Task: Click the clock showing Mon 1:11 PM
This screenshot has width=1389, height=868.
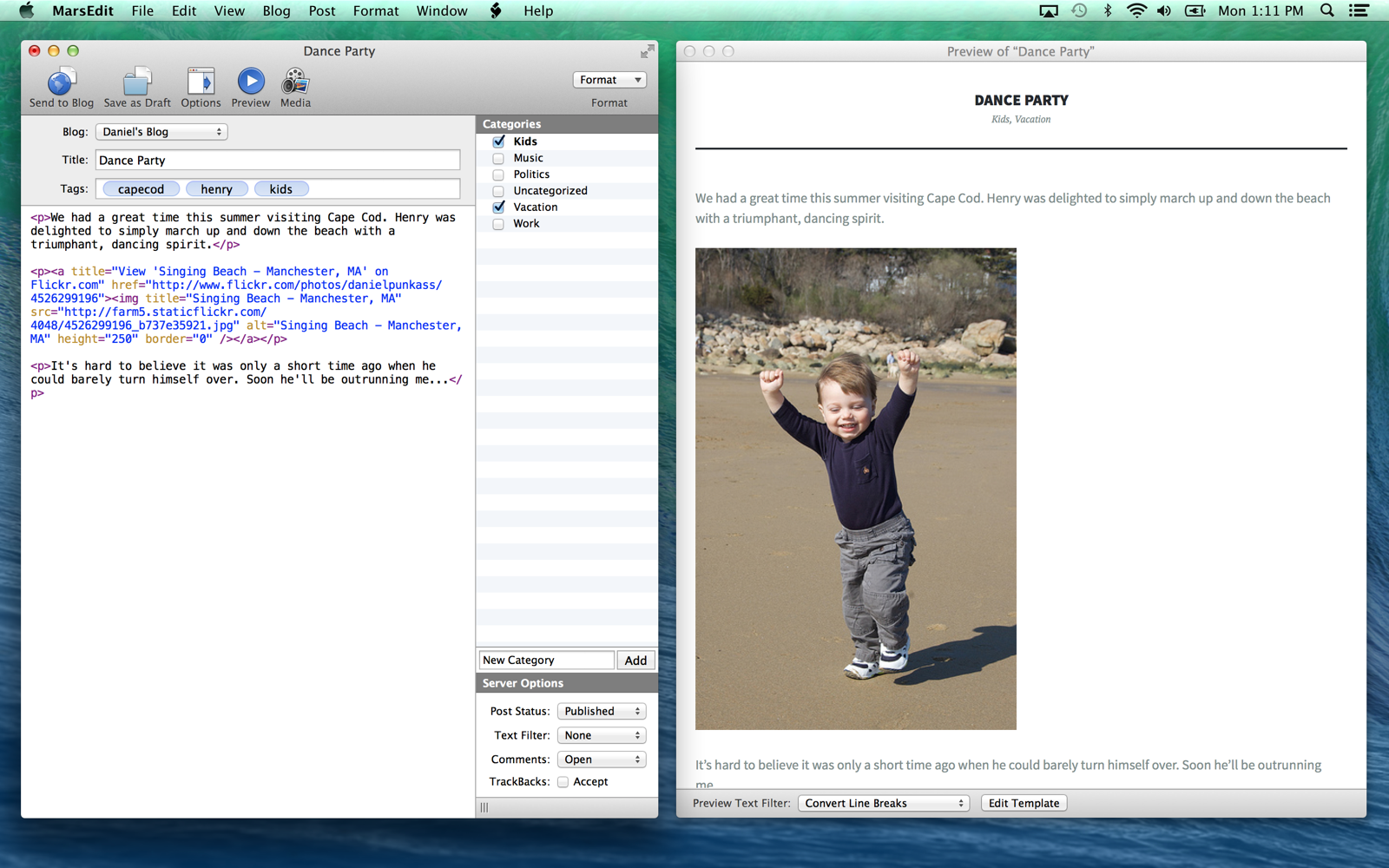Action: pyautogui.click(x=1261, y=10)
